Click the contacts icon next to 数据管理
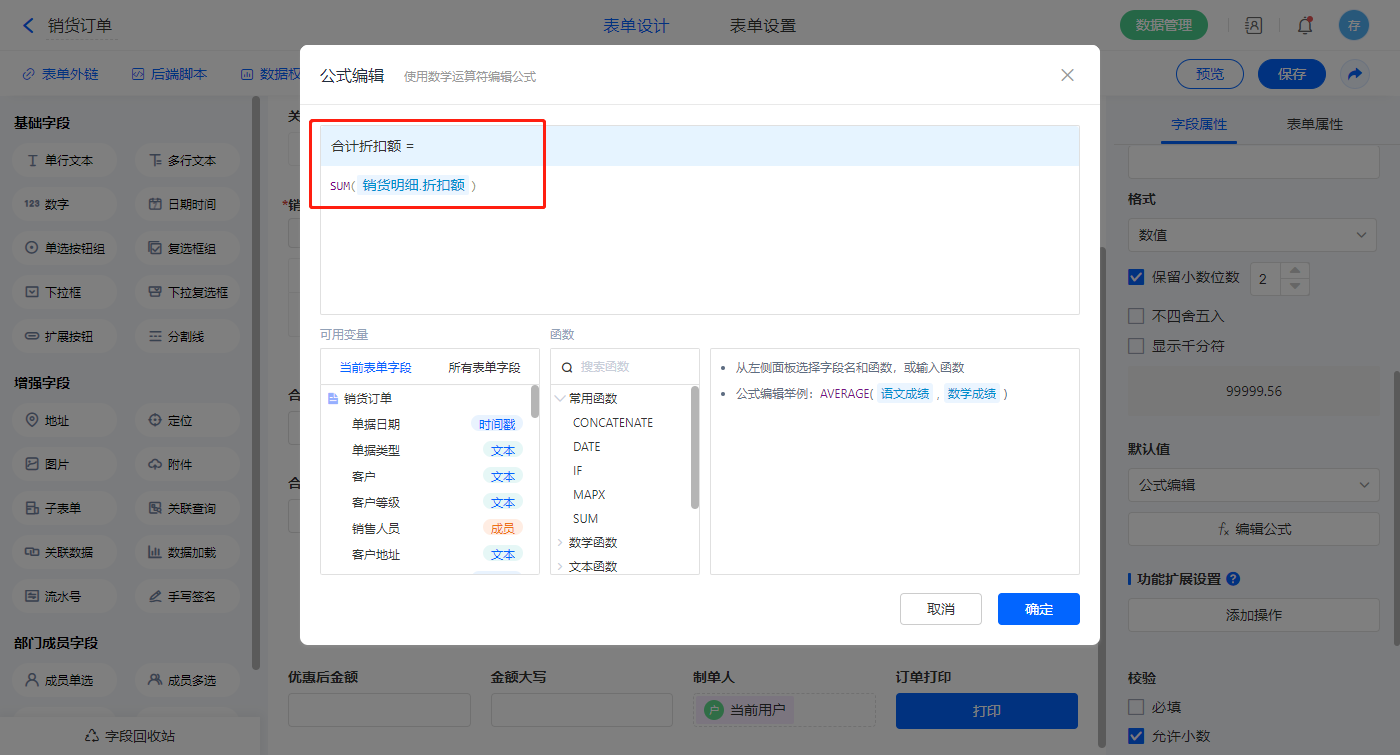Screen dimensions: 1400x755 click(x=1253, y=26)
